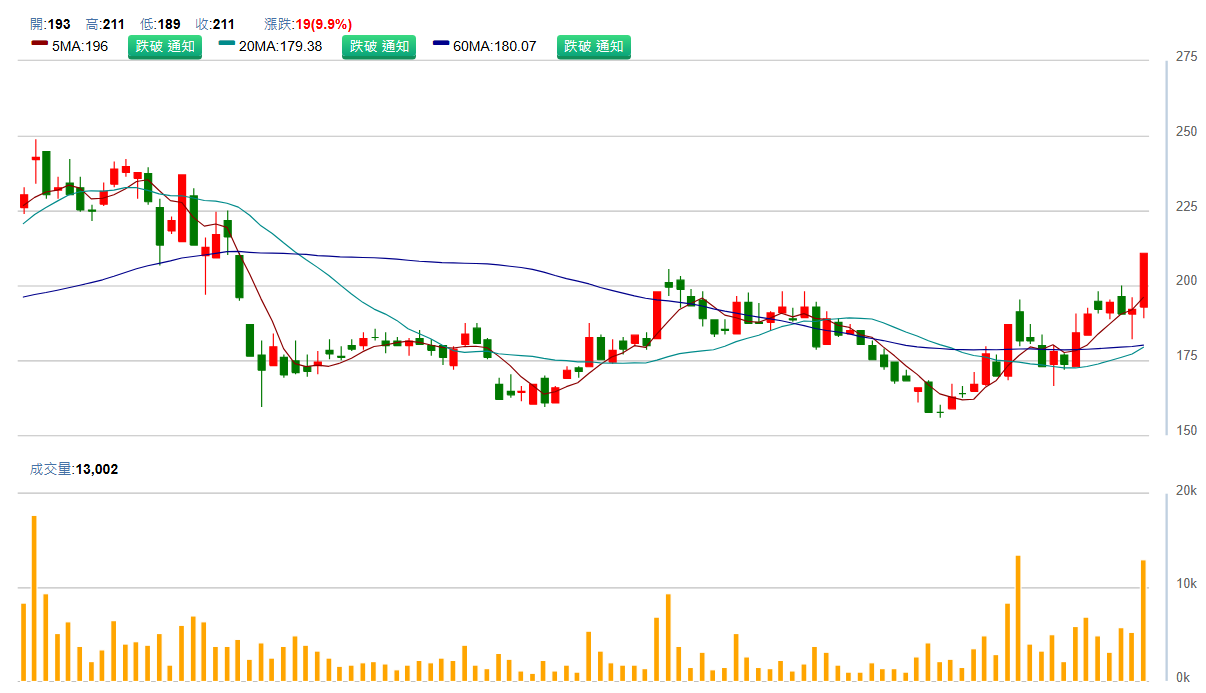Click the 60MA 跌破 通知 button
1206x693 pixels.
pos(594,46)
